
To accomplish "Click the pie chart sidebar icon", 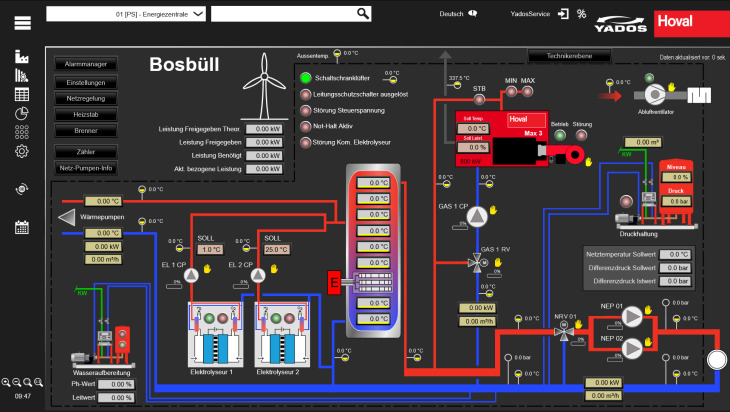I will (x=22, y=113).
